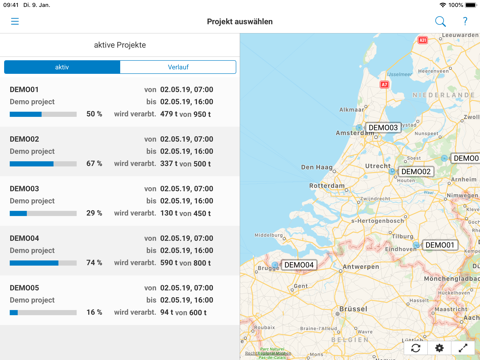Tap Rotterdam on the map
Image resolution: width=480 pixels, height=360 pixels.
(x=327, y=186)
